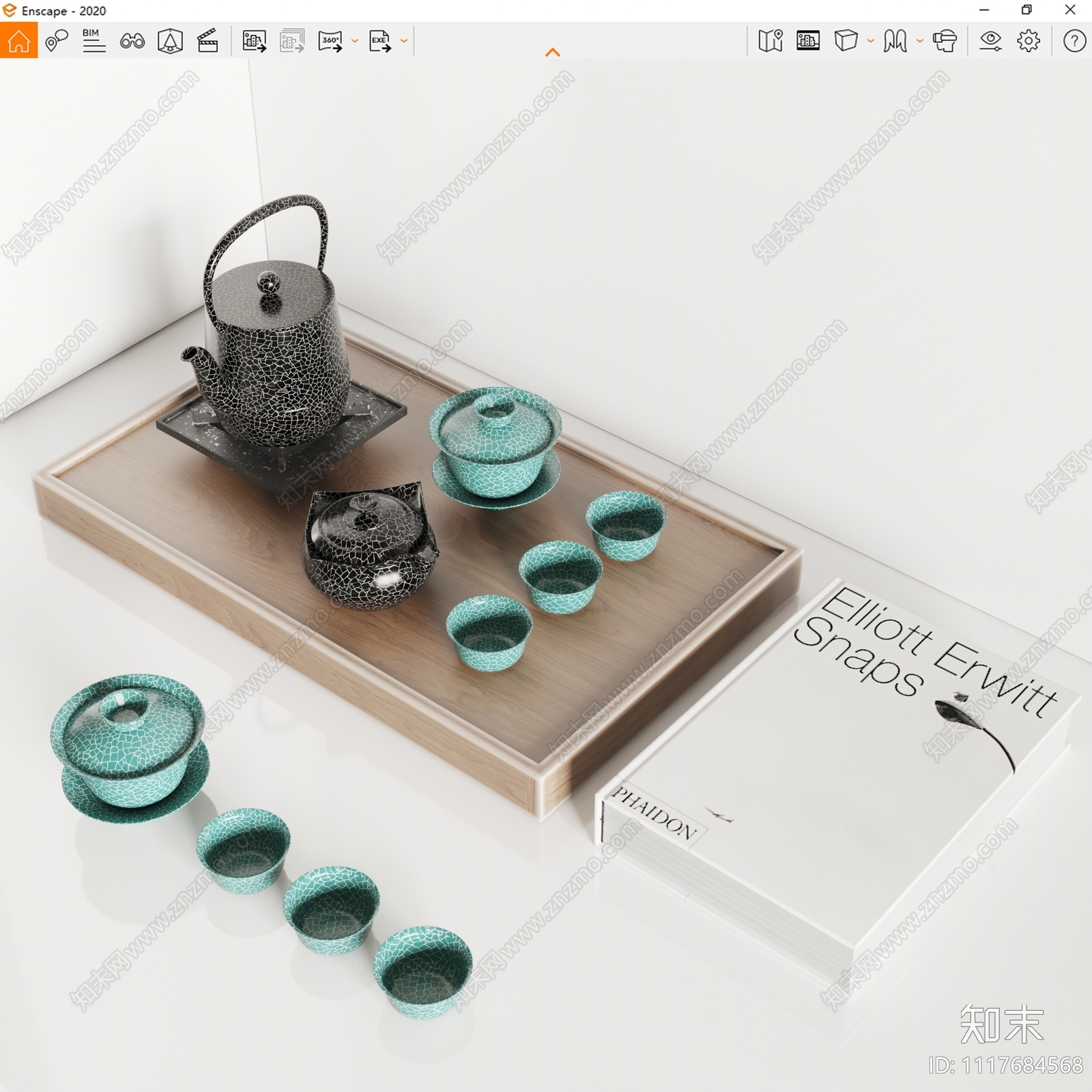Export a 360° mono panorama
The width and height of the screenshot is (1092, 1092).
pyautogui.click(x=331, y=41)
